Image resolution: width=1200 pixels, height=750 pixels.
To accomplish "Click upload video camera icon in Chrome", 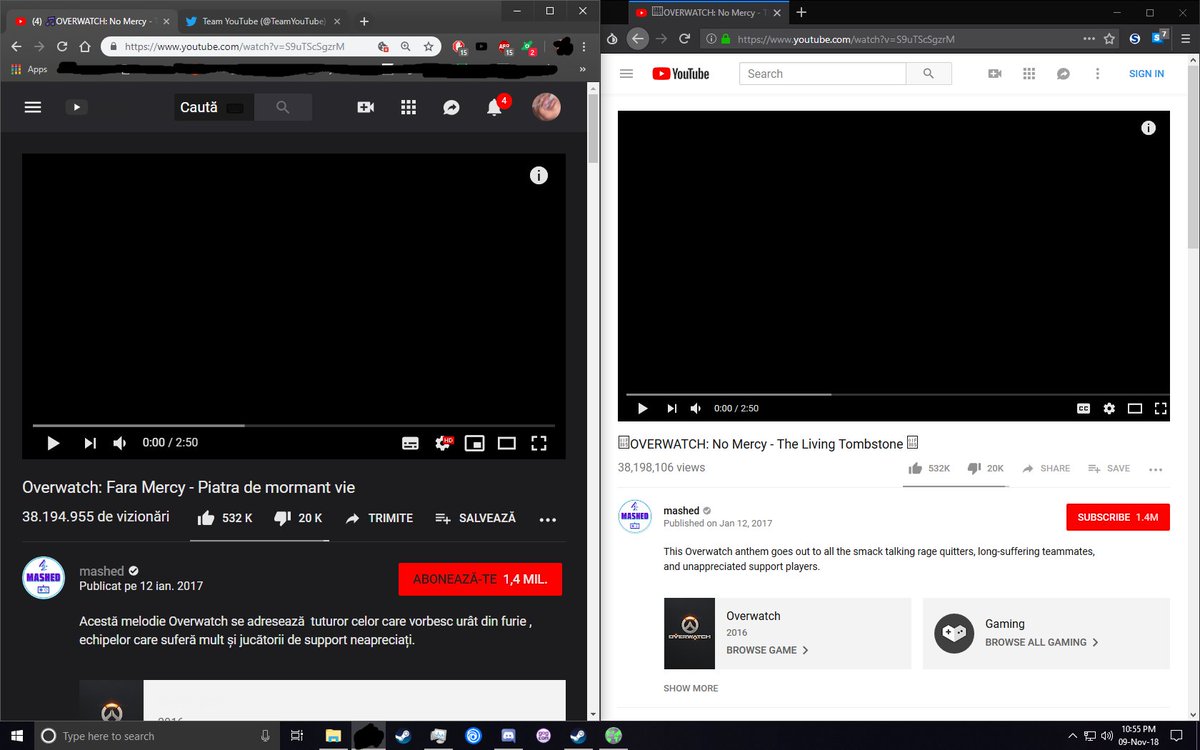I will coord(366,107).
